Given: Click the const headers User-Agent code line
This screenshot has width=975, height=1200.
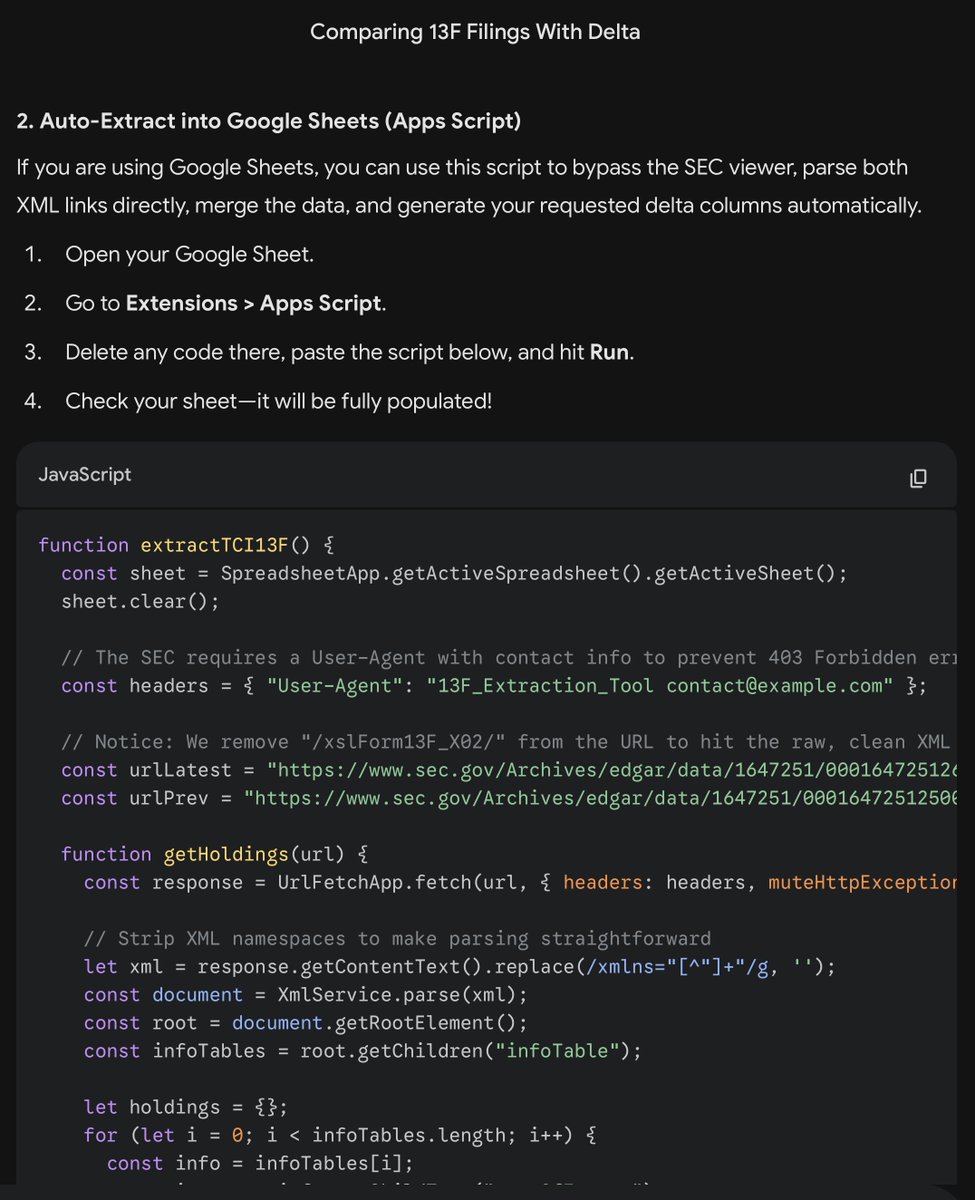Looking at the screenshot, I should (x=494, y=686).
